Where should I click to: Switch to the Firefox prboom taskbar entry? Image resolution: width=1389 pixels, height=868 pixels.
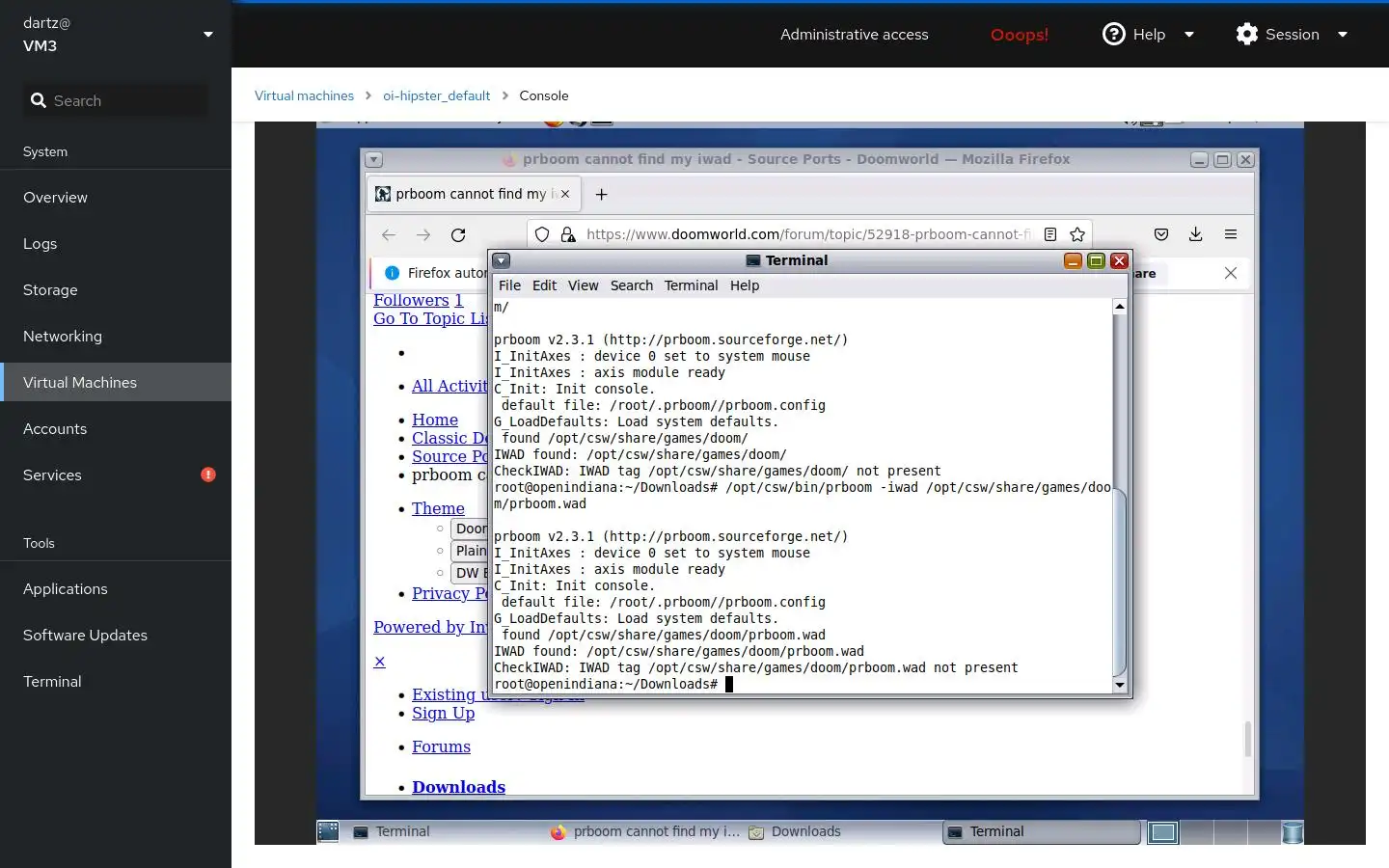(645, 831)
